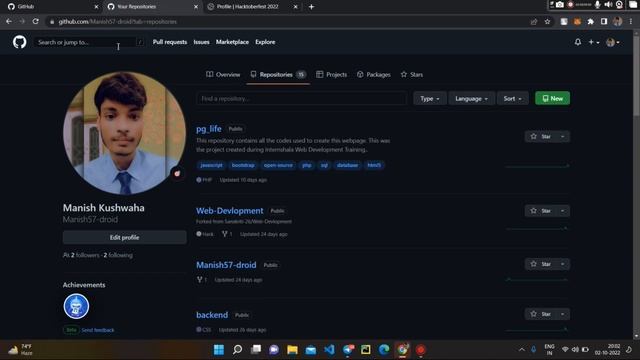This screenshot has width=640, height=360.
Task: Expand star list dropdown for Manish57-droid
Action: [x=563, y=264]
